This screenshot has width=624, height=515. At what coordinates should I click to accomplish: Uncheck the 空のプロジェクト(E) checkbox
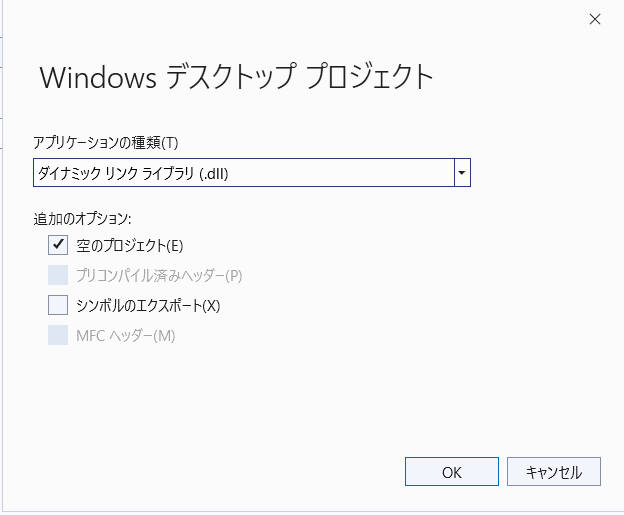(57, 245)
